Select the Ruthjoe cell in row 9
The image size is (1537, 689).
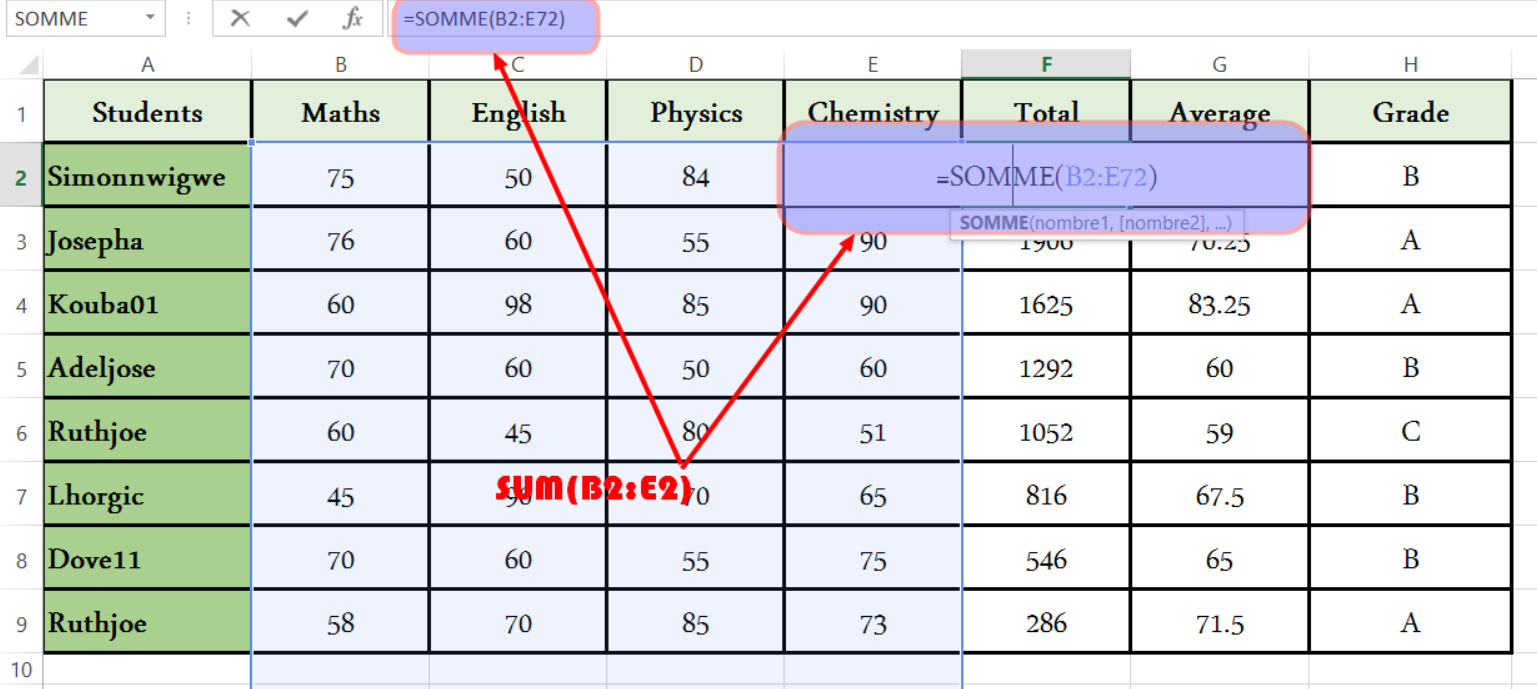[x=147, y=623]
